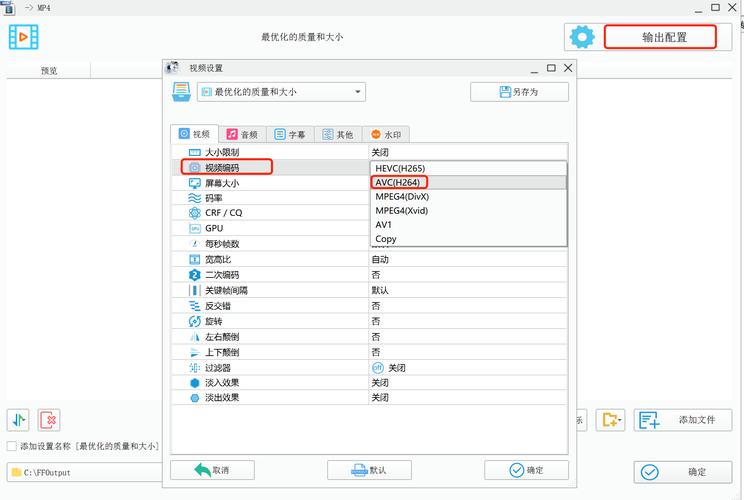The height and width of the screenshot is (500, 744).
Task: Click the 码率 wave icon
Action: point(195,198)
